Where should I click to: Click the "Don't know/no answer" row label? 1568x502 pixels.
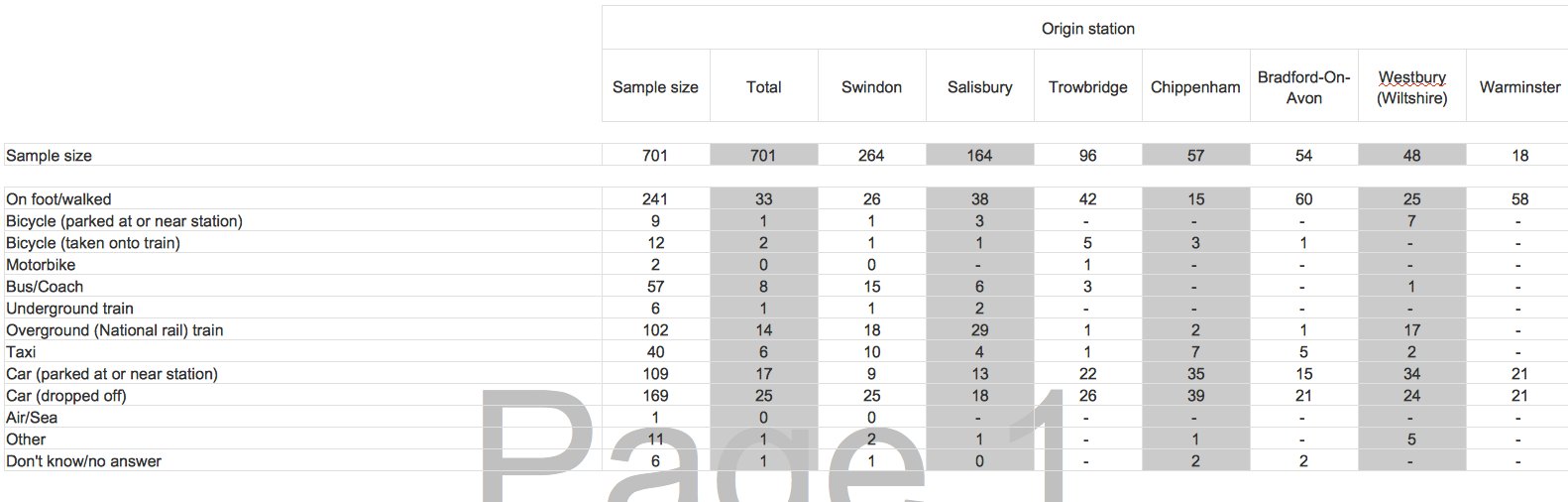(83, 461)
